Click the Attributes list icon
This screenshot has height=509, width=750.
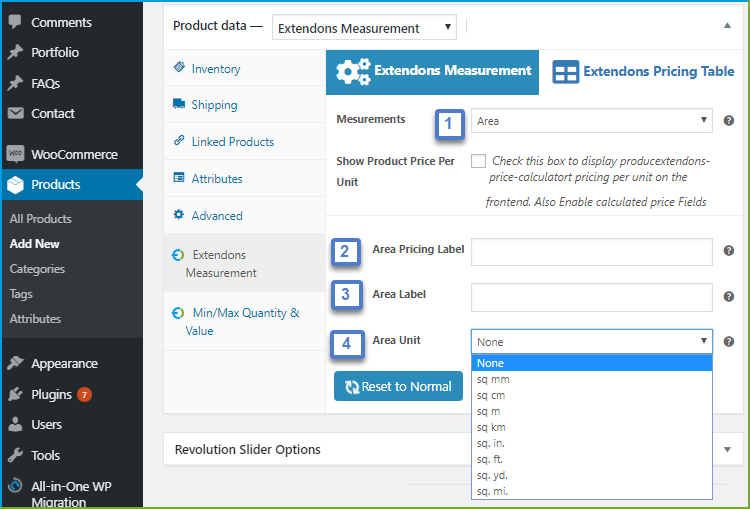pos(179,177)
